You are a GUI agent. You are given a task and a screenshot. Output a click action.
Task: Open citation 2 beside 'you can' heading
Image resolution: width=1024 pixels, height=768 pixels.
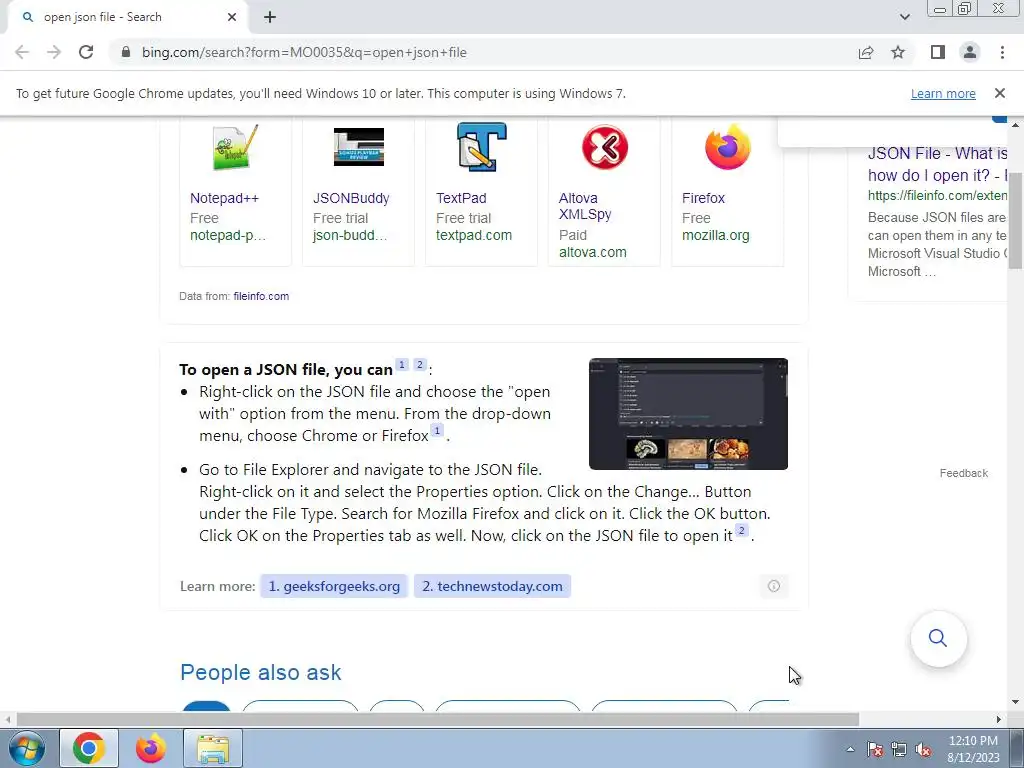coord(420,364)
